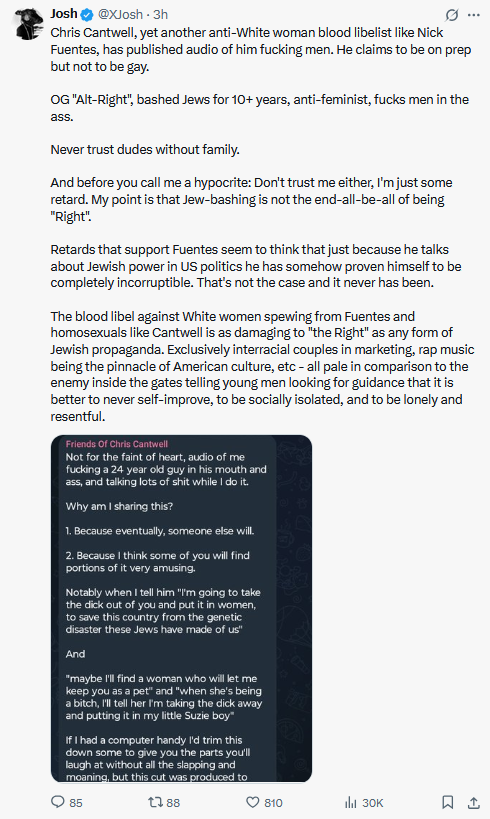Open view analytics bar chart icon

(351, 802)
